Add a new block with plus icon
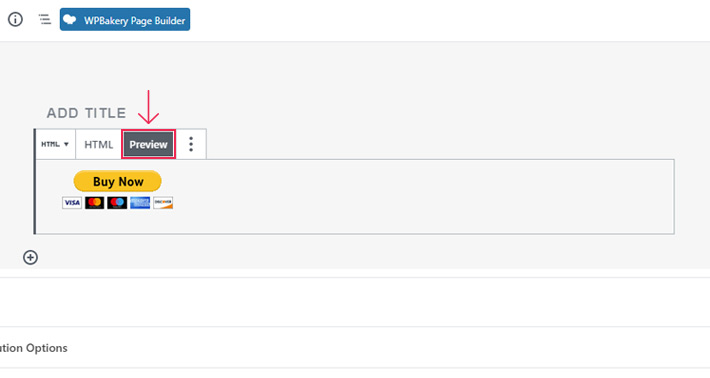Viewport: 710px width, 378px height. click(x=30, y=258)
